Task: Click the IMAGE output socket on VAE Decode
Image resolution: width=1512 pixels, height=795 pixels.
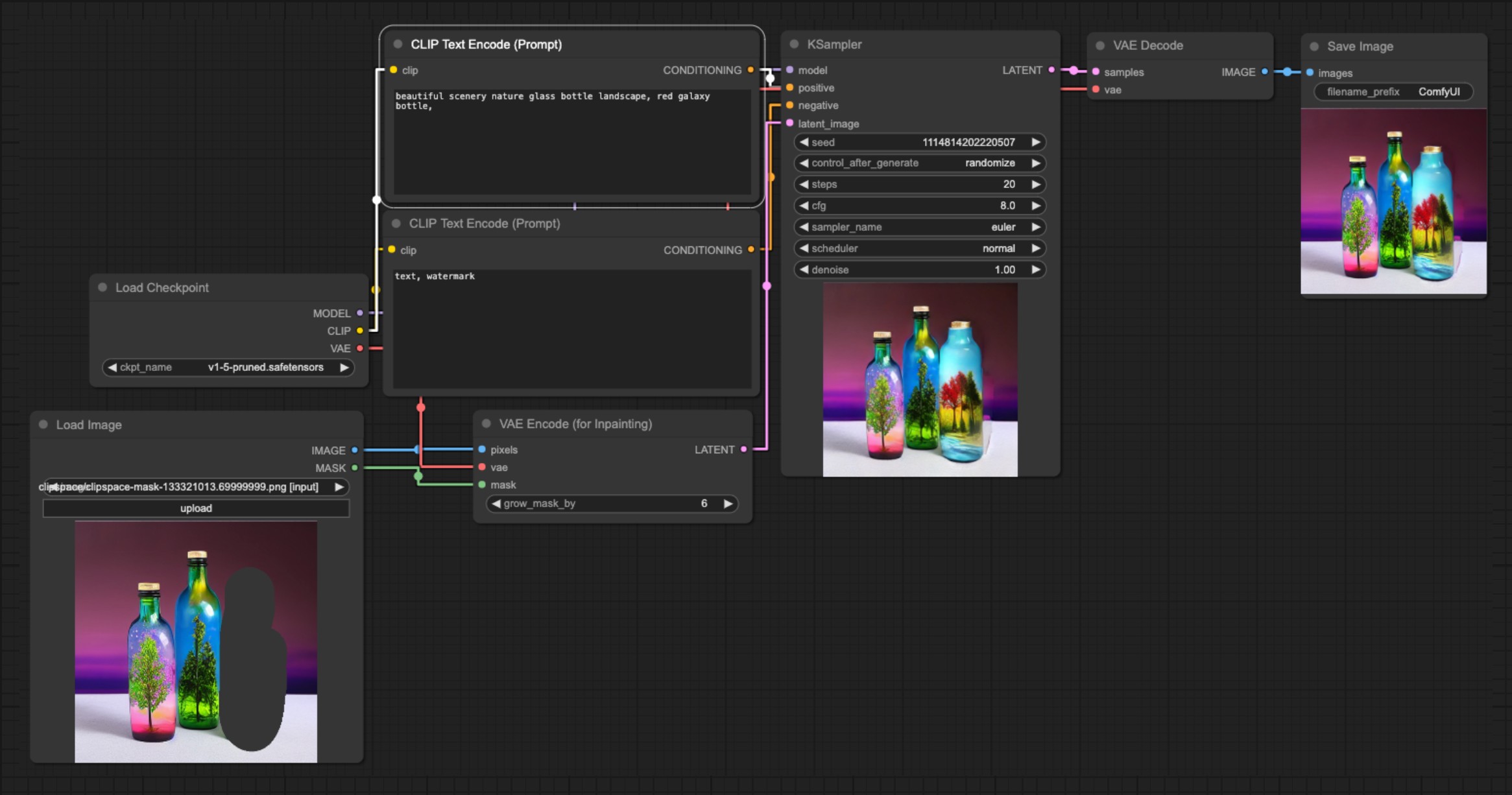Action: pos(1264,72)
